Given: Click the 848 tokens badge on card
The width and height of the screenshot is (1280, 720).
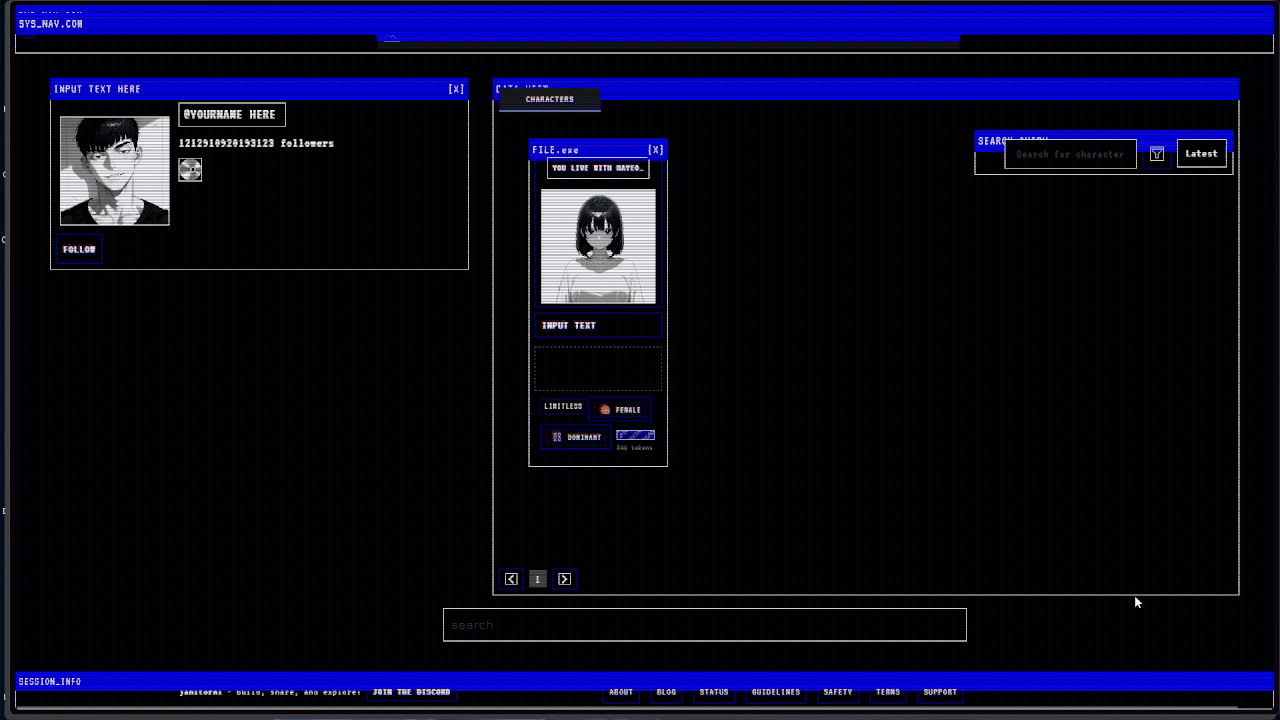Looking at the screenshot, I should 635,440.
